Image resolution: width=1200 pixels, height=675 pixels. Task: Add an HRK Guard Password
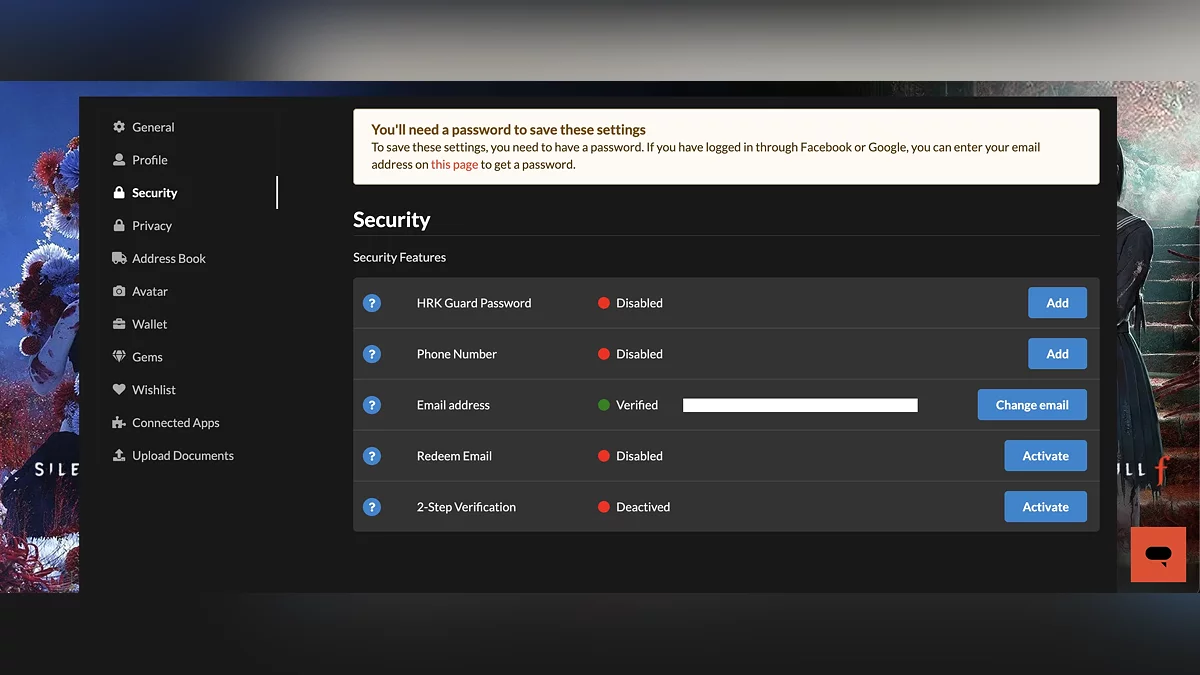[x=1057, y=303]
